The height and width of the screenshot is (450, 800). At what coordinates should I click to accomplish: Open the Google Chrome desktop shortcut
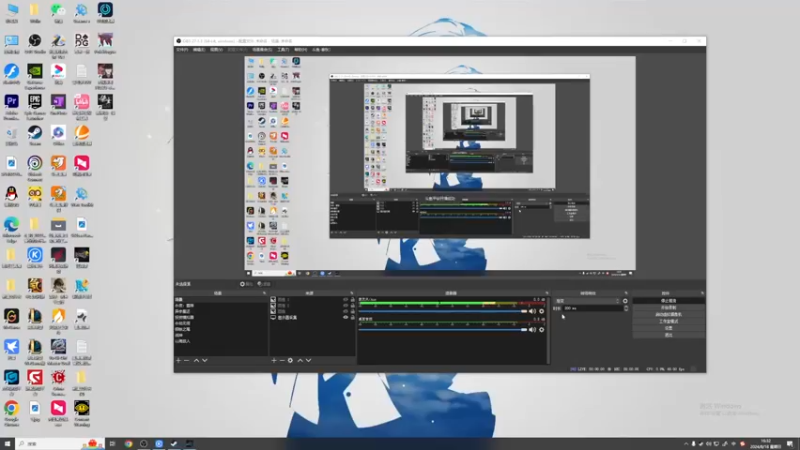[x=11, y=413]
